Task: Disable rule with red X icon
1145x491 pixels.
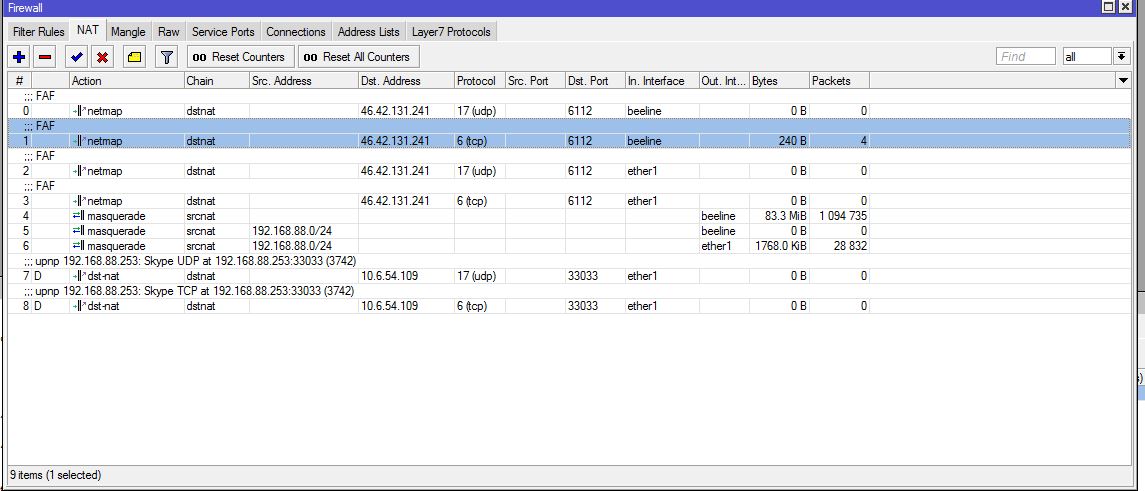Action: 103,57
